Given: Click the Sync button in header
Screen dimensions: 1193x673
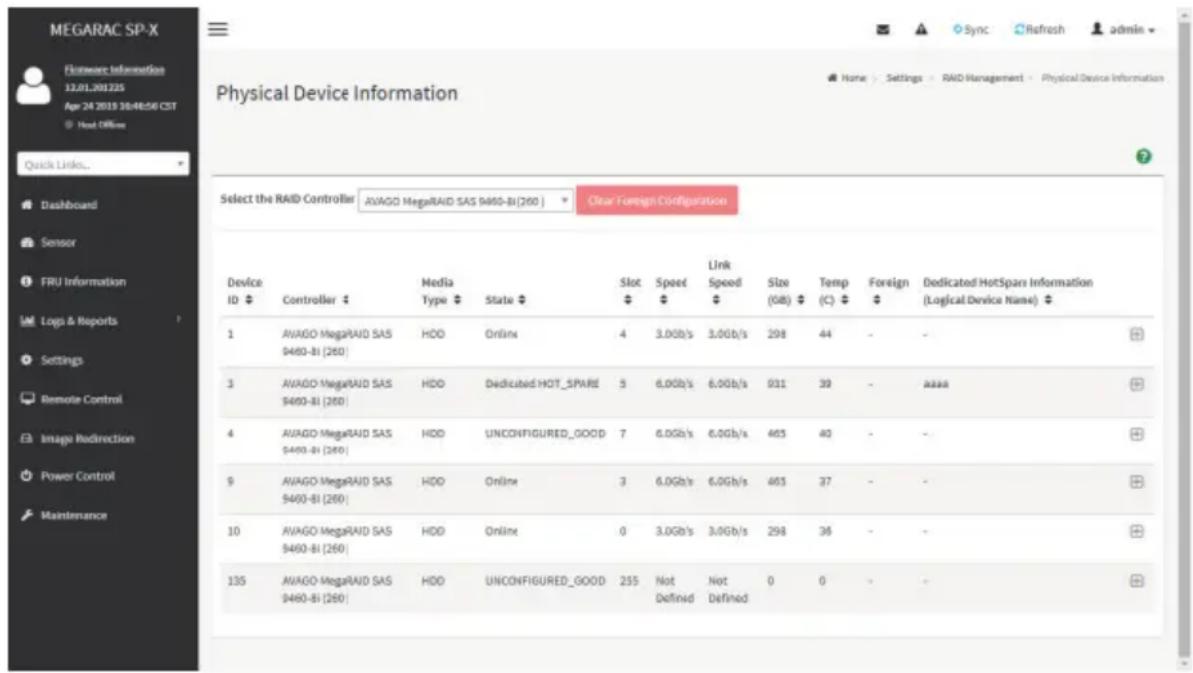Looking at the screenshot, I should (971, 30).
